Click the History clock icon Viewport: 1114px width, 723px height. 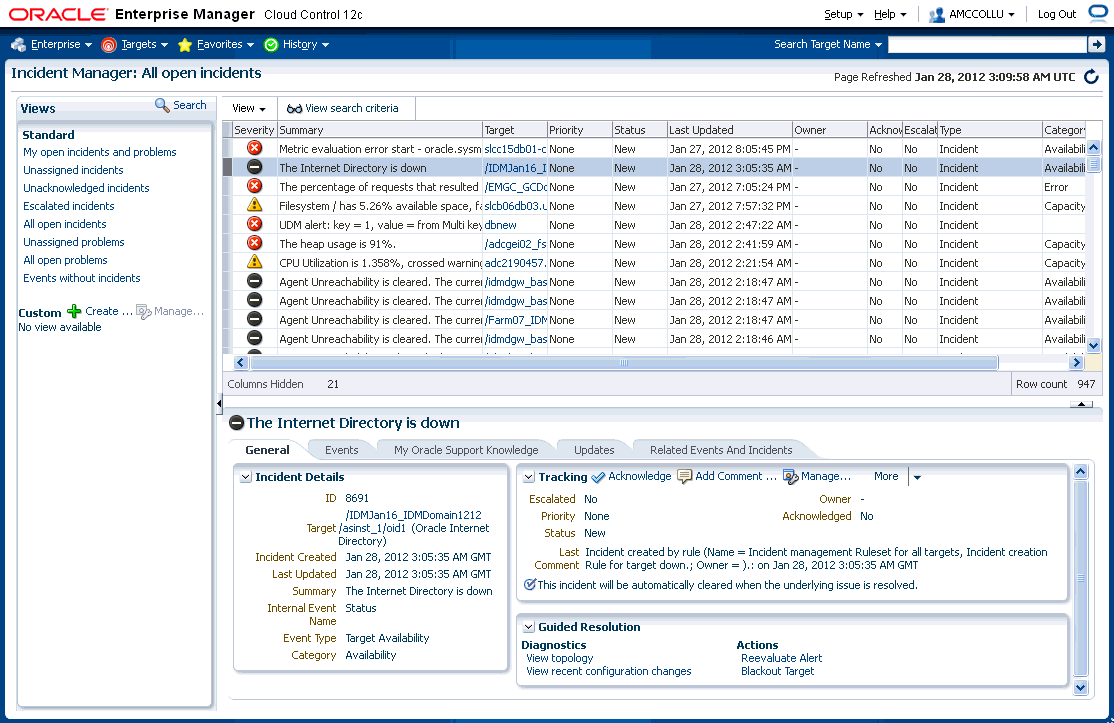coord(271,45)
